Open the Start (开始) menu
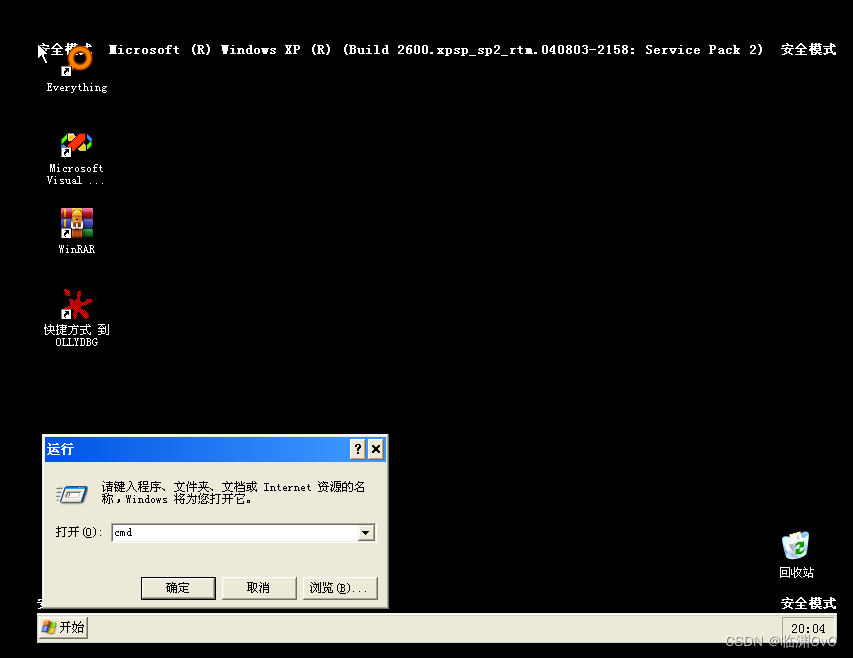The width and height of the screenshot is (853, 658). pos(63,628)
